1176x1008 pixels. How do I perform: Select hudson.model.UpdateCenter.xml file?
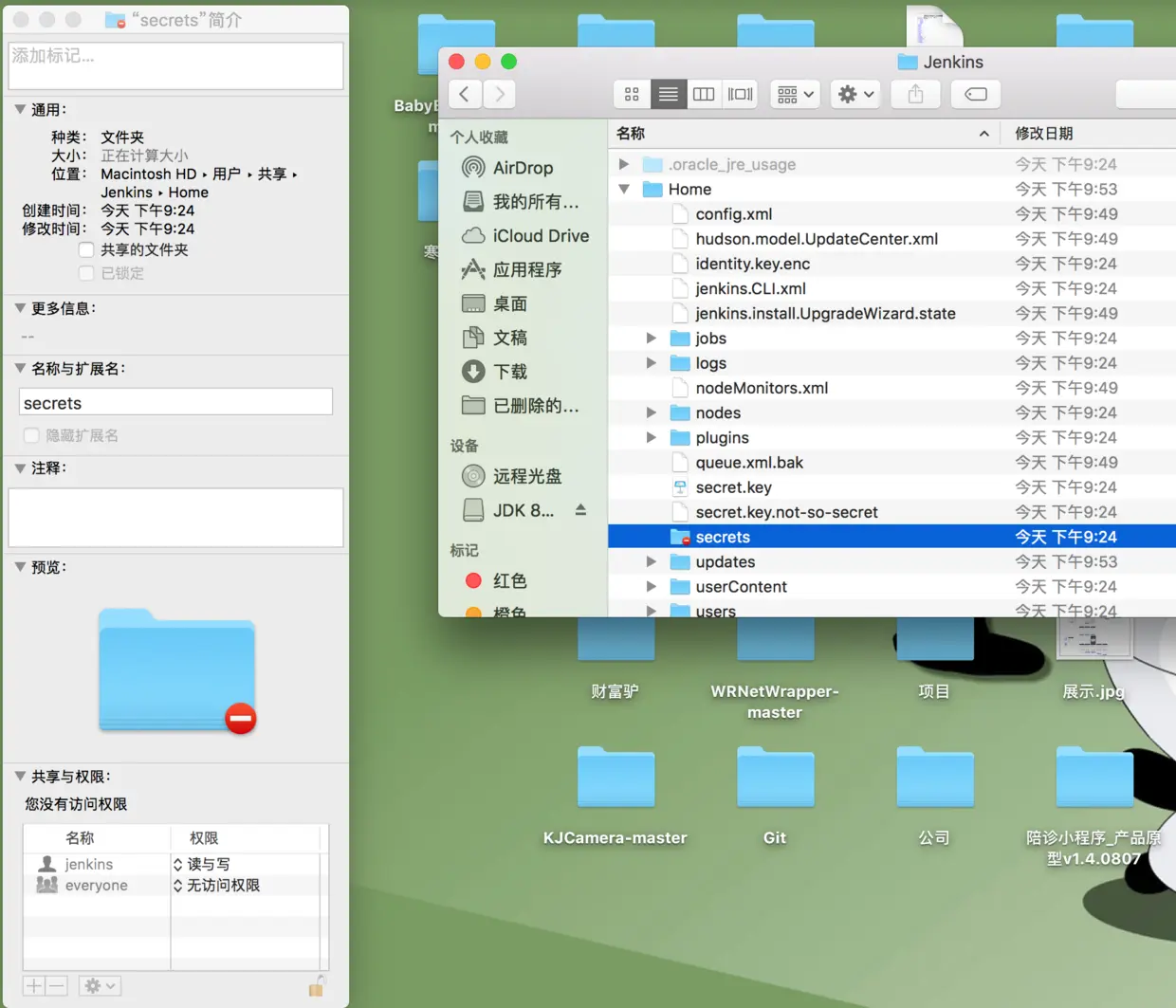(891, 239)
